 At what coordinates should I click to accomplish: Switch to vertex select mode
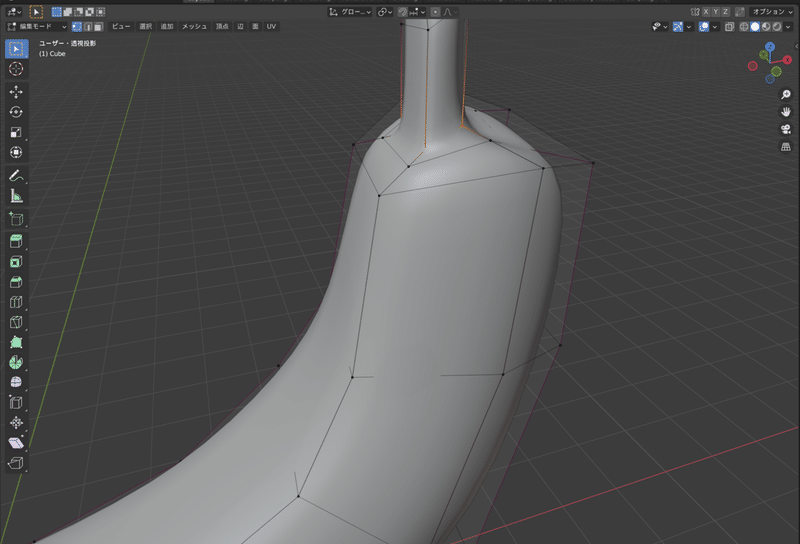point(77,26)
